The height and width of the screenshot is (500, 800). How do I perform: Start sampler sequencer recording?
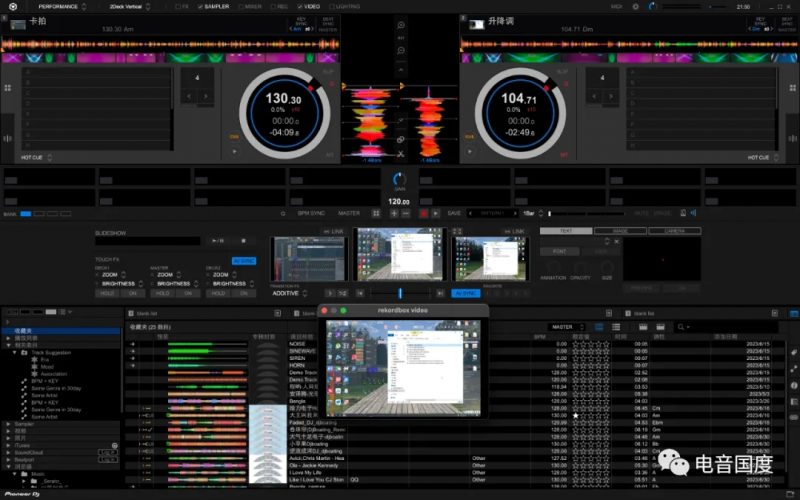click(423, 213)
